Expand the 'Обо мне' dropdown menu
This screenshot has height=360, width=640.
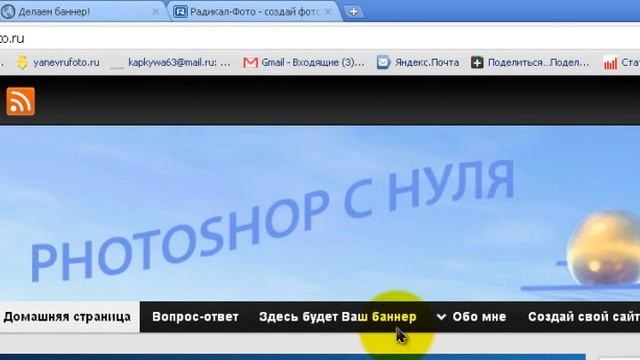pyautogui.click(x=471, y=317)
